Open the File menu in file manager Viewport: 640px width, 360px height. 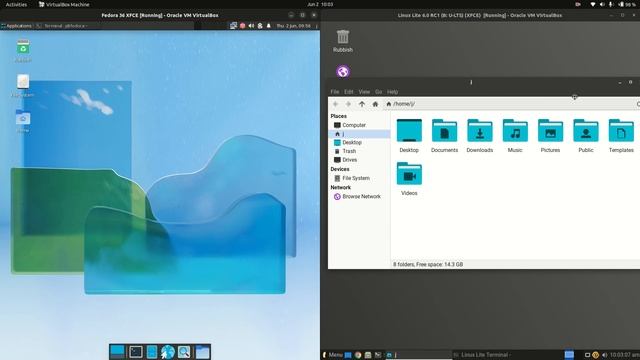tap(335, 92)
